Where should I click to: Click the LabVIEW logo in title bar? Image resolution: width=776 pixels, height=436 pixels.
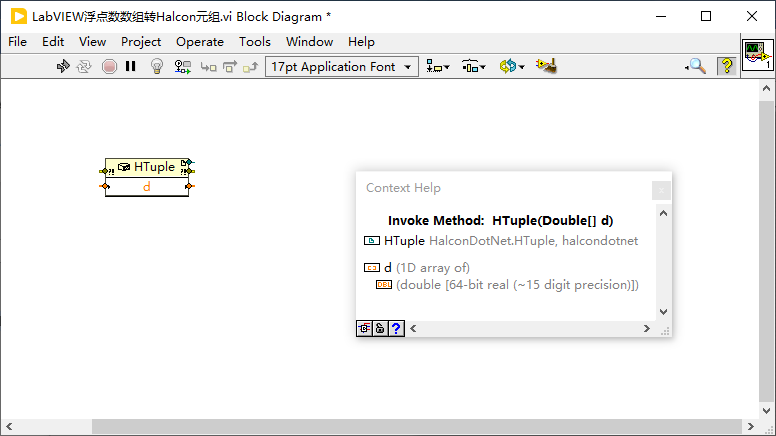pyautogui.click(x=18, y=16)
